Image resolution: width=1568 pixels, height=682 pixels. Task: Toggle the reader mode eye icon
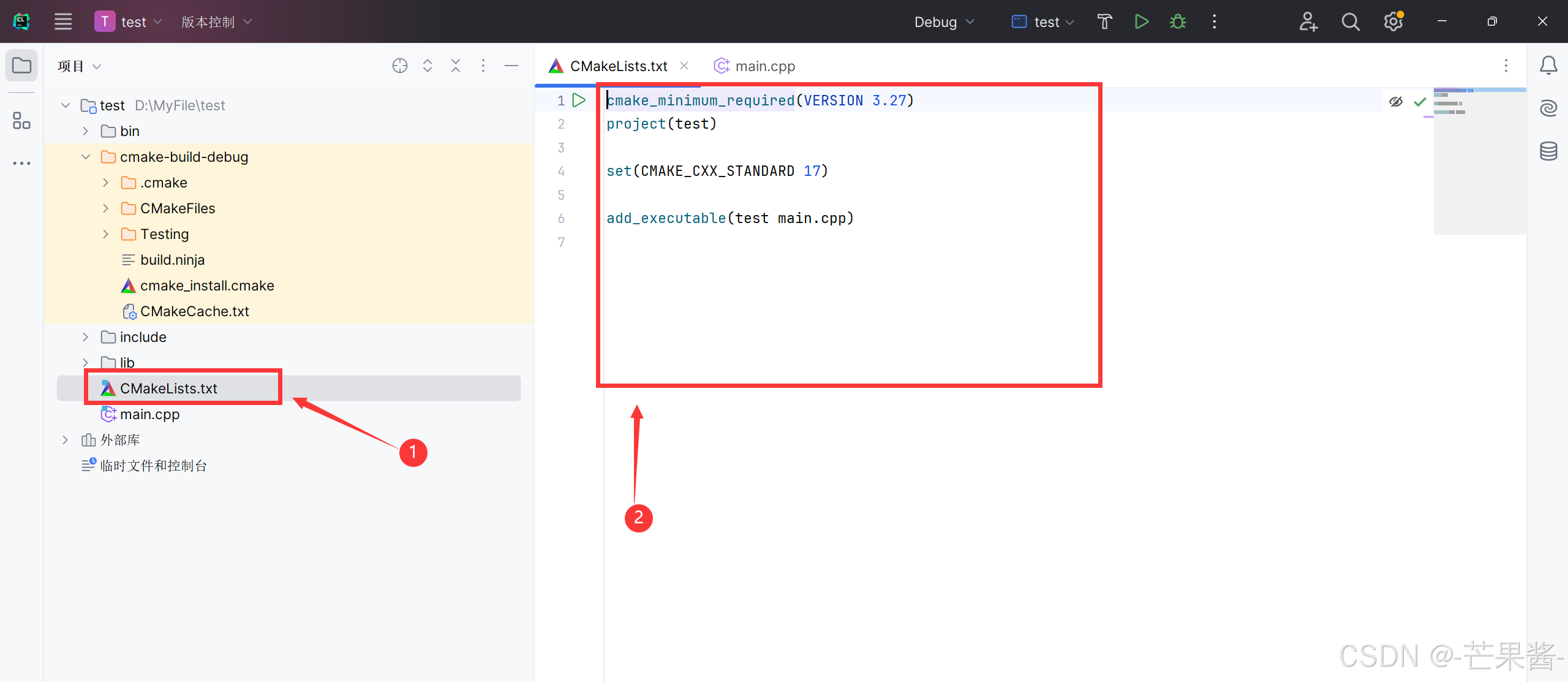tap(1396, 102)
